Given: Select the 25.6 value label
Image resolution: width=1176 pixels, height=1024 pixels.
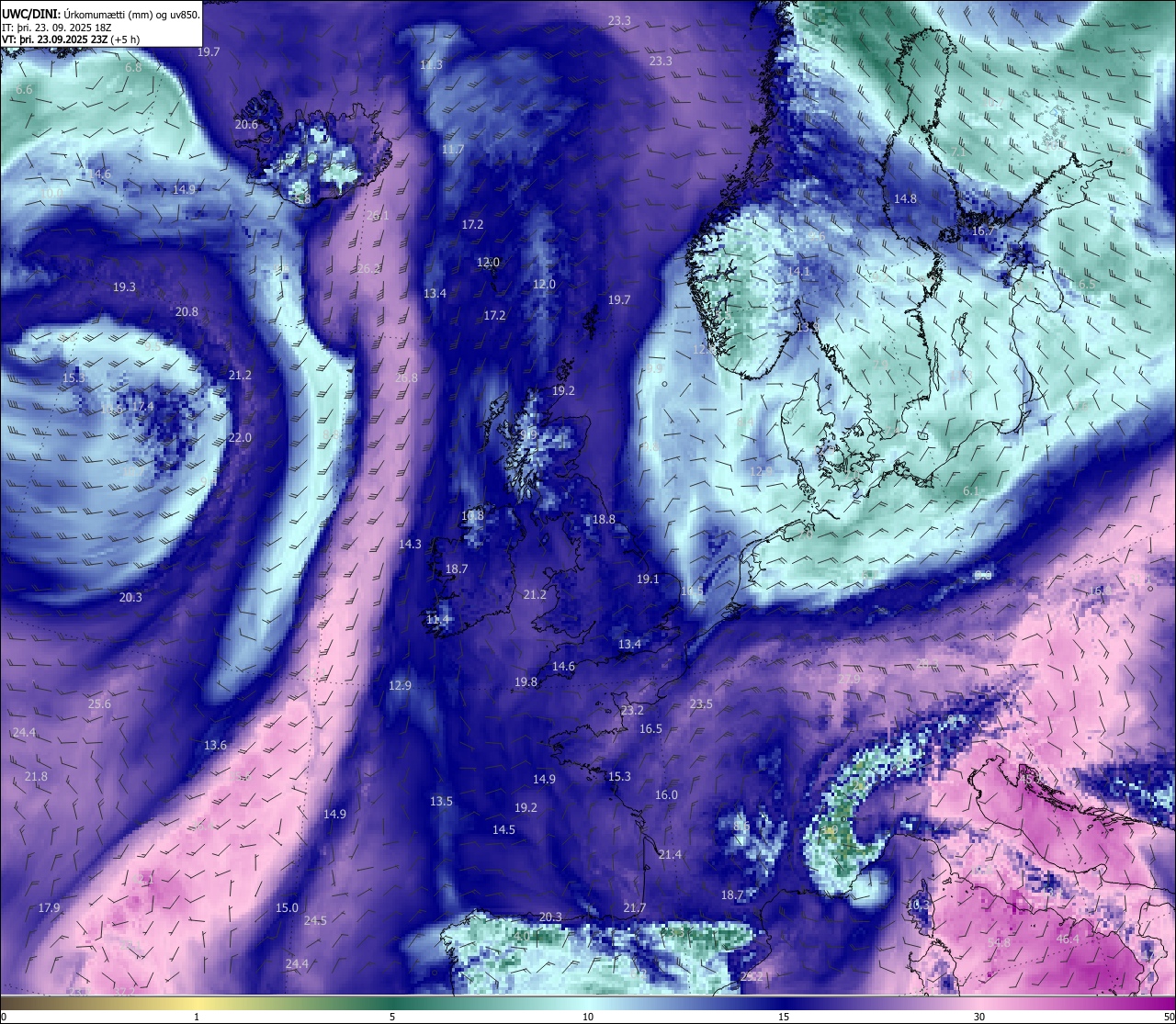Looking at the screenshot, I should pyautogui.click(x=99, y=704).
